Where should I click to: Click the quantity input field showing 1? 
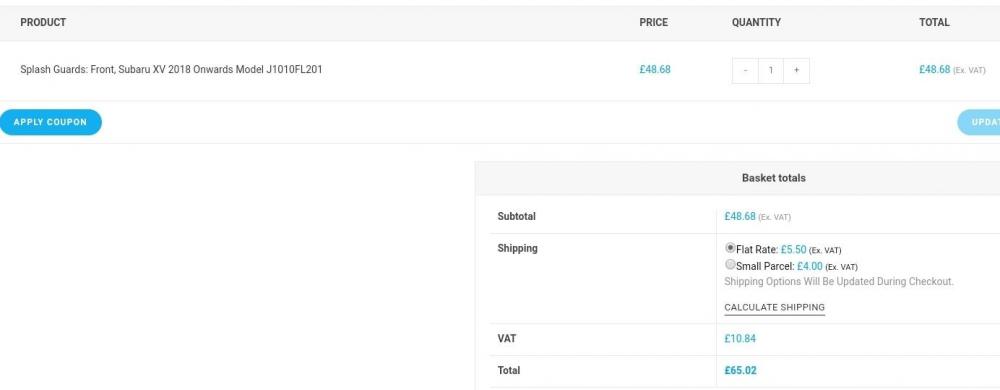(x=771, y=71)
